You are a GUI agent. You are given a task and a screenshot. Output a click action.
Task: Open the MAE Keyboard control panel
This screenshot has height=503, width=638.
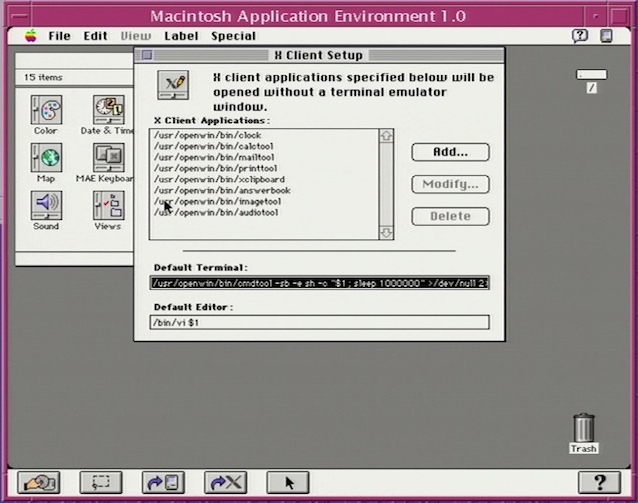(x=108, y=157)
